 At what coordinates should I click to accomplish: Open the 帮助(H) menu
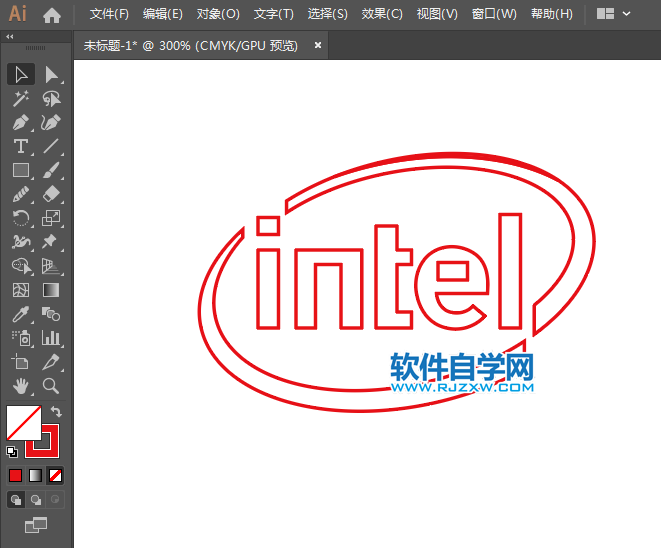pos(551,14)
